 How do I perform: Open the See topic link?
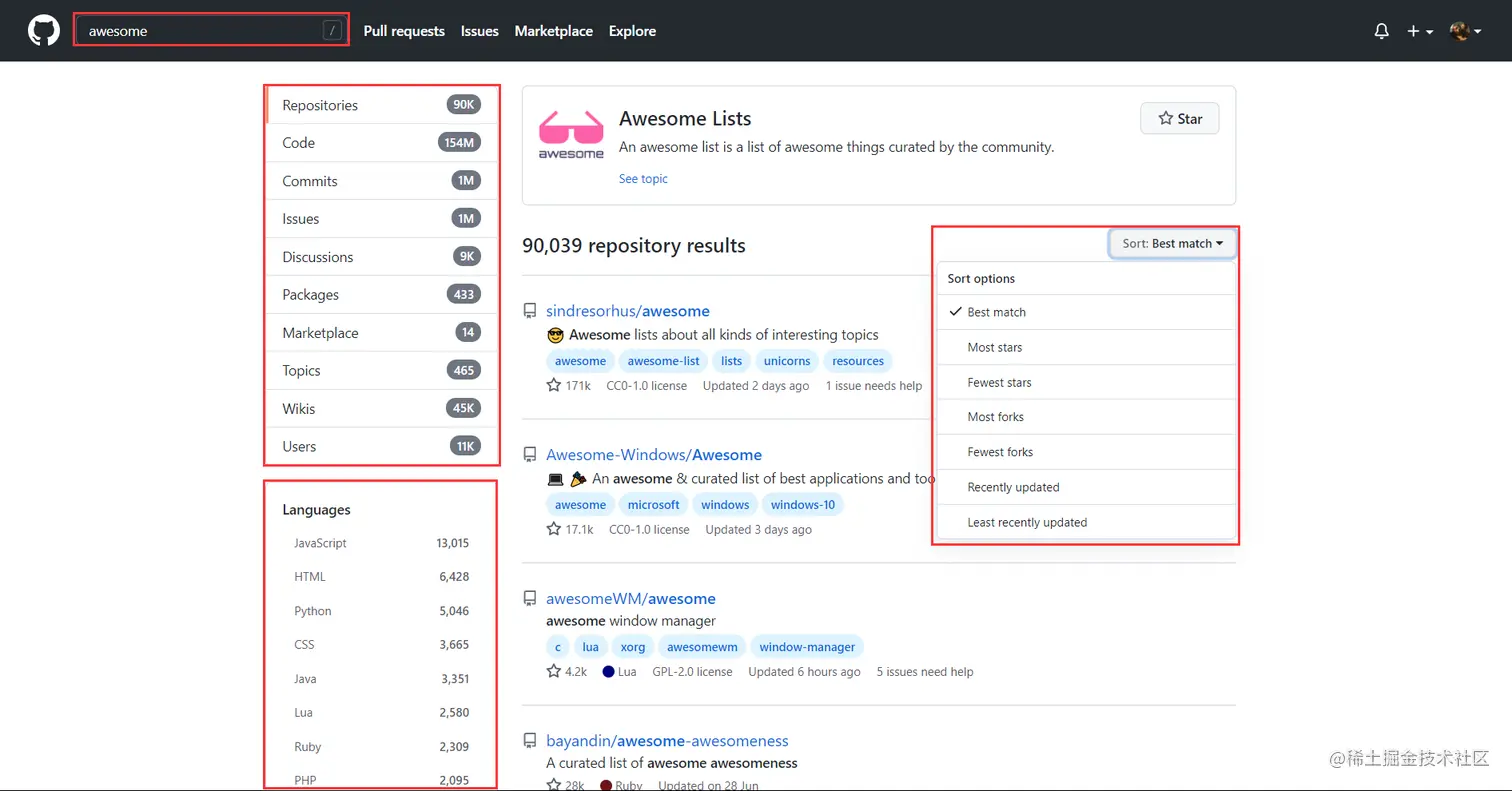[x=643, y=179]
